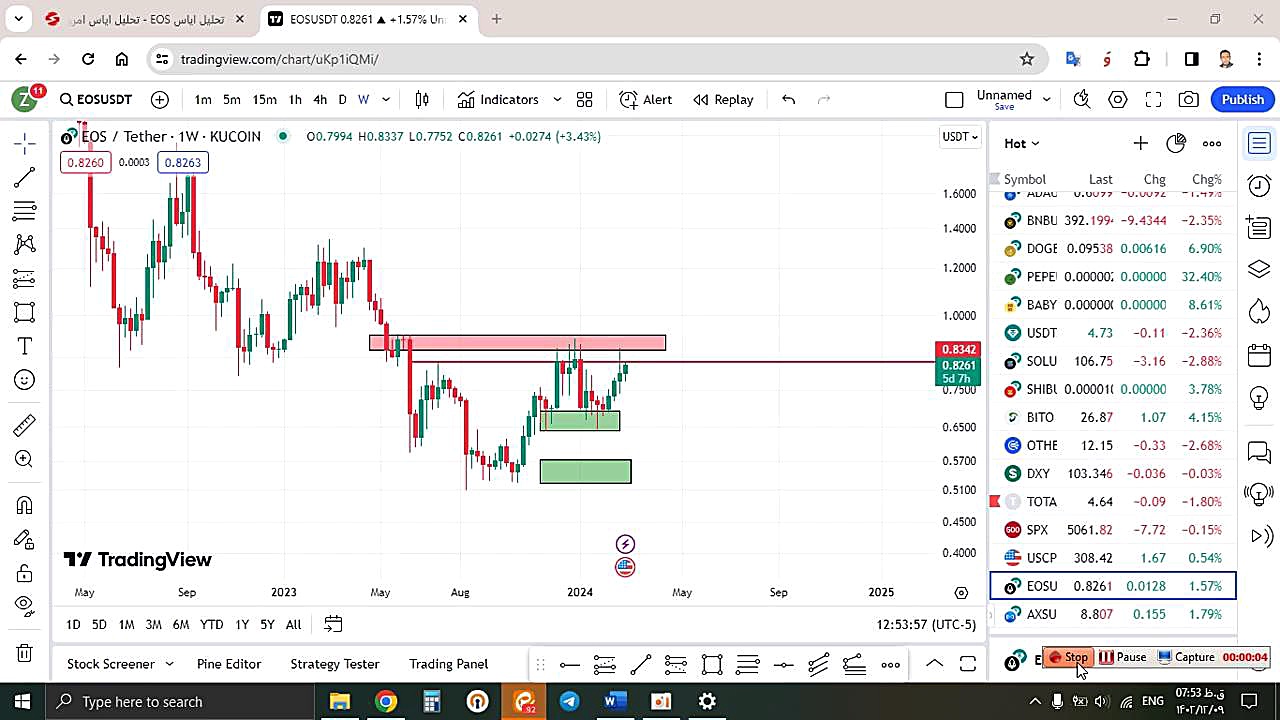Open the Calendar panel icon

click(x=1259, y=355)
